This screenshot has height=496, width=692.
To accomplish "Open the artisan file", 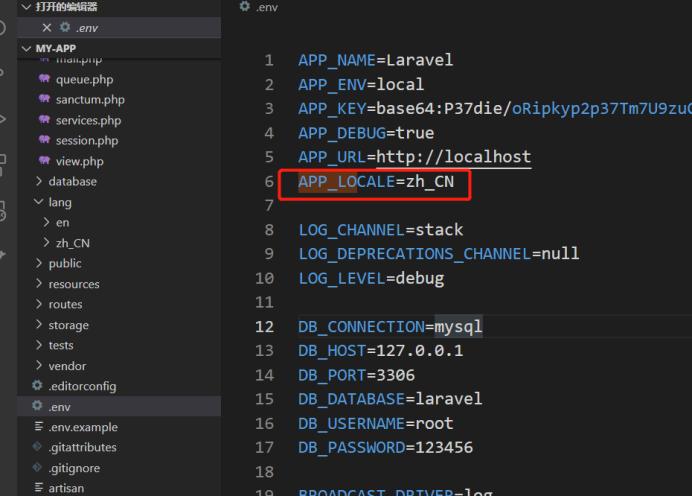I will coord(66,488).
